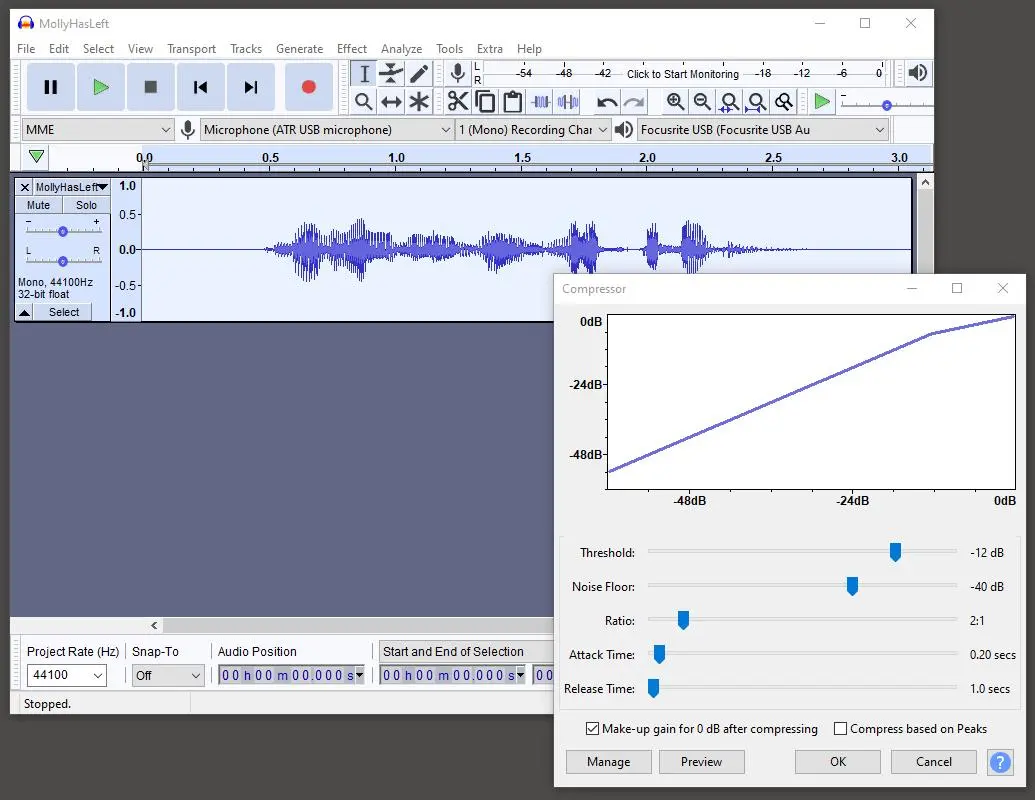Screen dimensions: 1035x800
Task: Open the MME audio host dropdown
Action: click(98, 129)
